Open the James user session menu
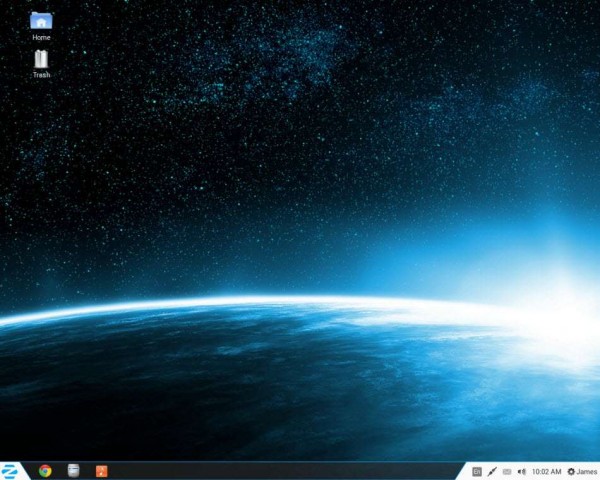Image resolution: width=600 pixels, height=480 pixels. click(x=582, y=472)
